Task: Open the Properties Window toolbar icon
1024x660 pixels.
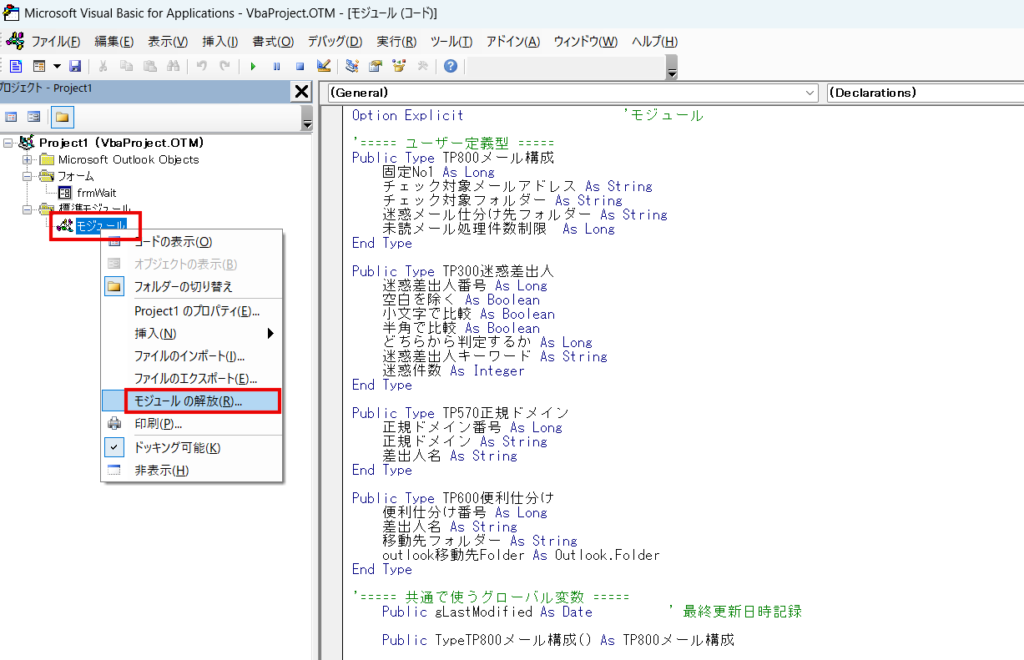Action: pos(376,66)
